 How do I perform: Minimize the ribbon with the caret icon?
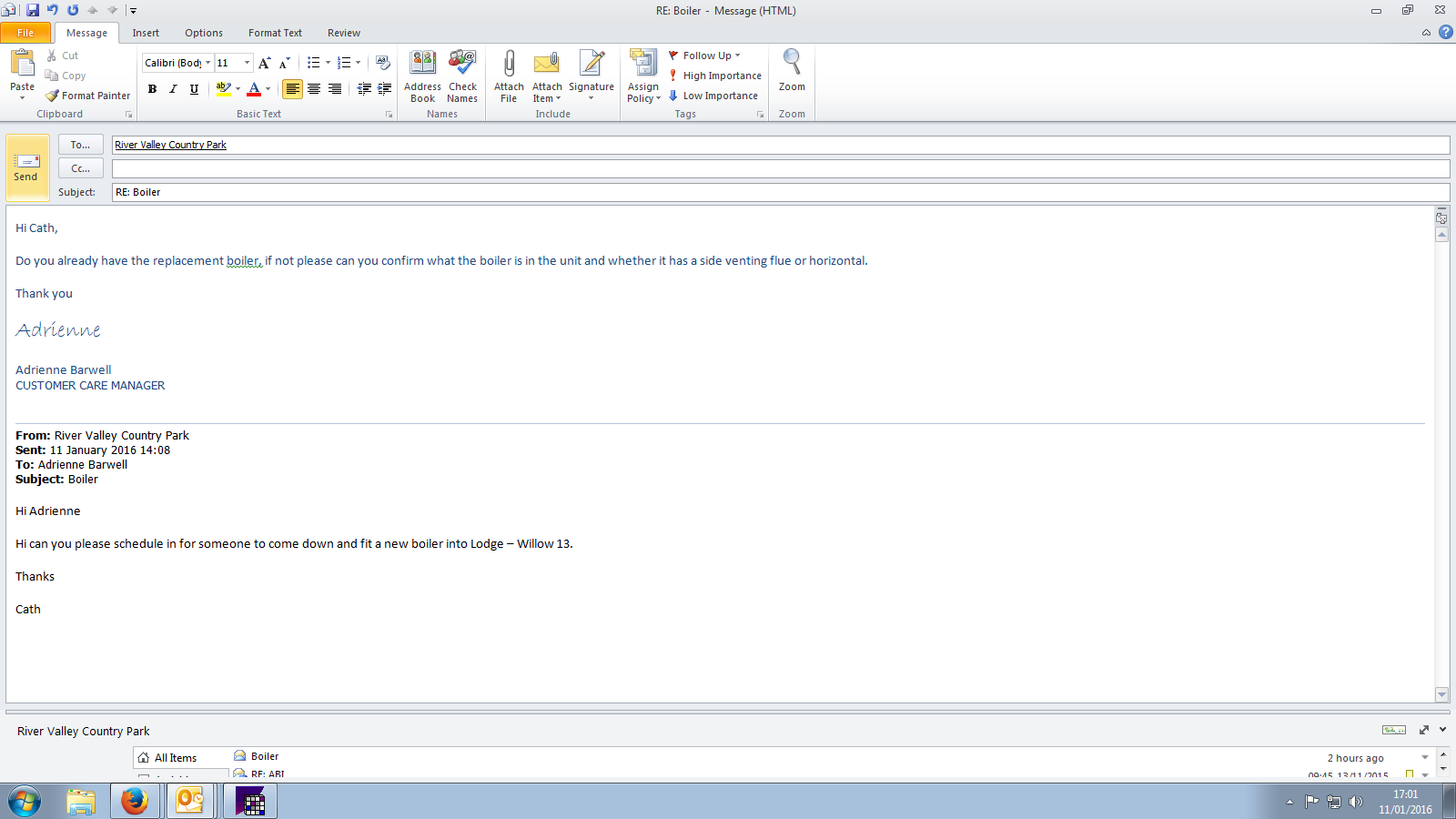click(1426, 33)
